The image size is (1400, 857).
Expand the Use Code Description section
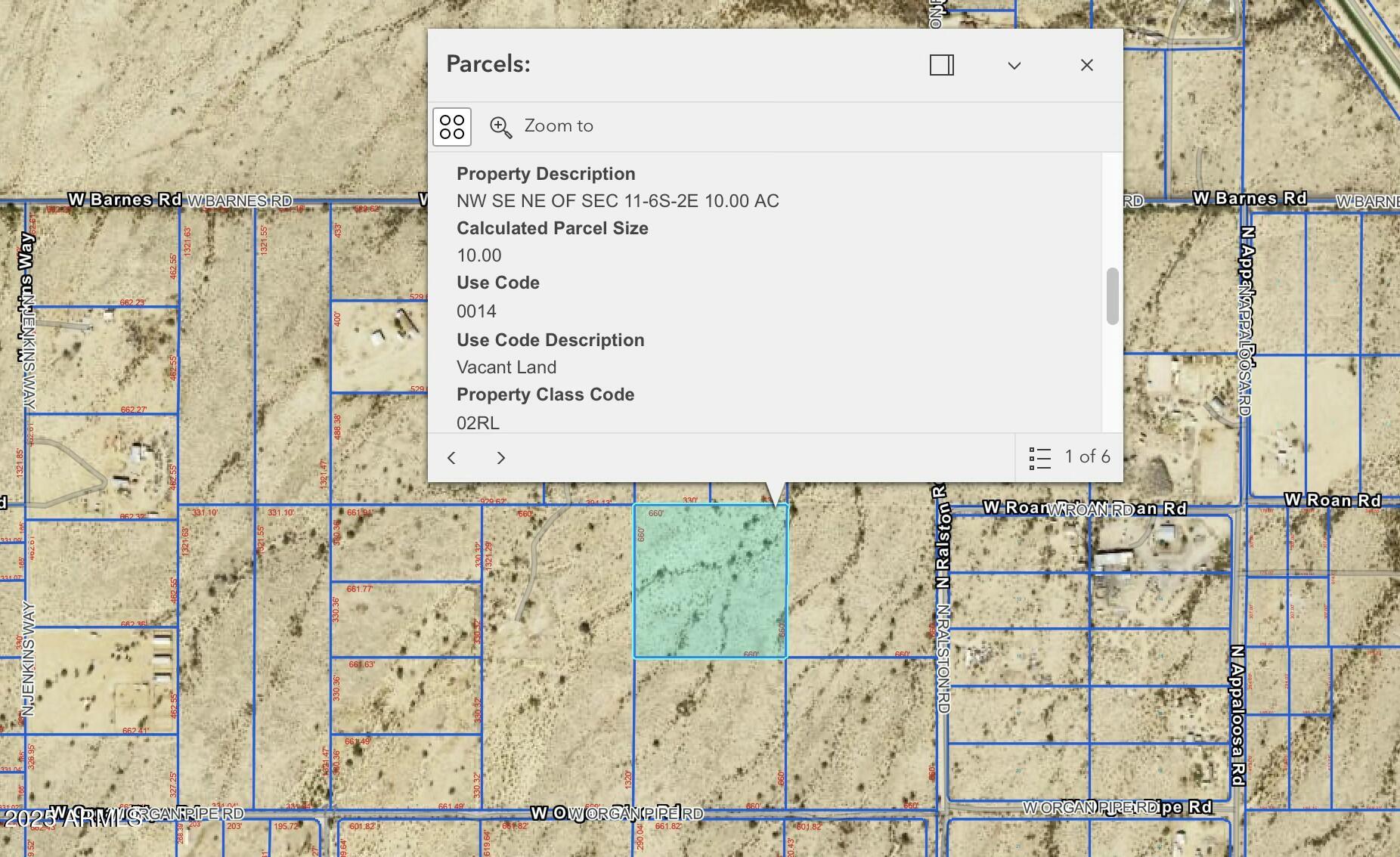pyautogui.click(x=550, y=339)
